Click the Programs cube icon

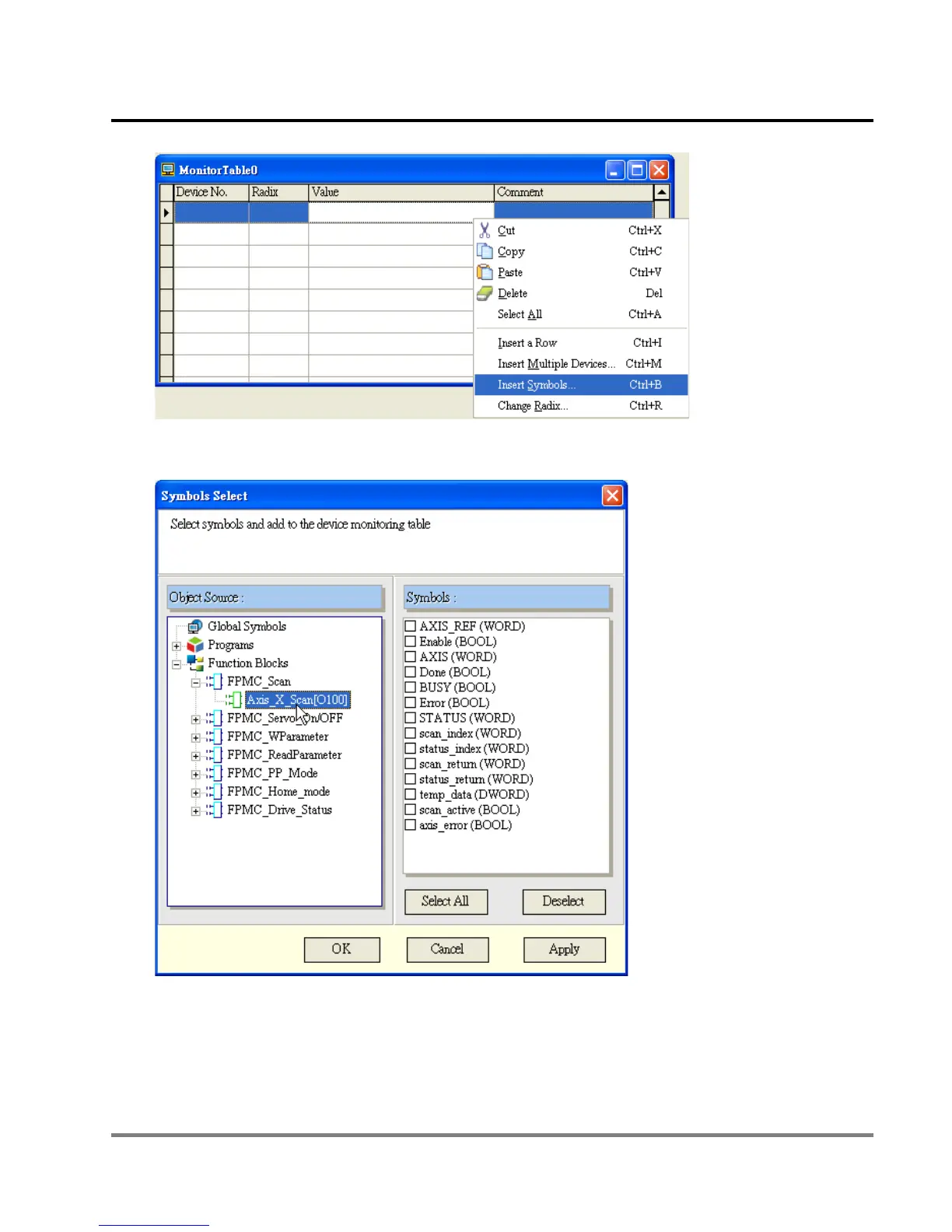click(x=195, y=645)
